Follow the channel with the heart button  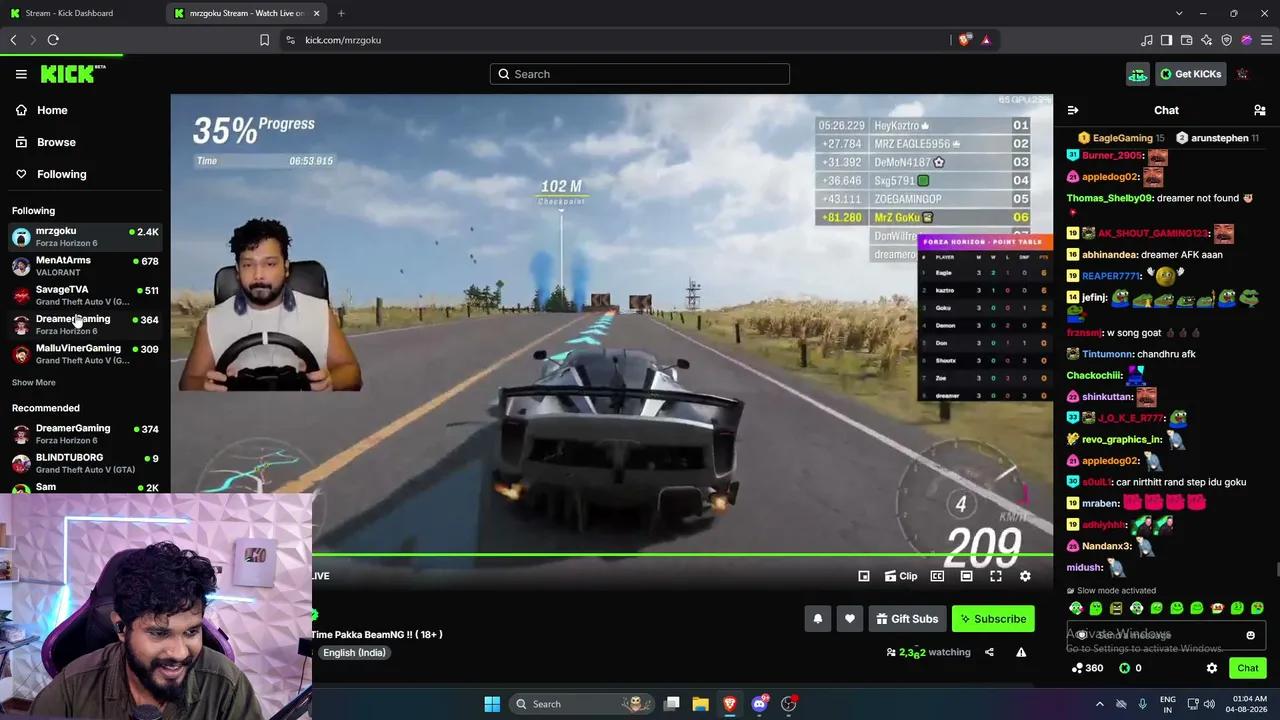pos(850,619)
